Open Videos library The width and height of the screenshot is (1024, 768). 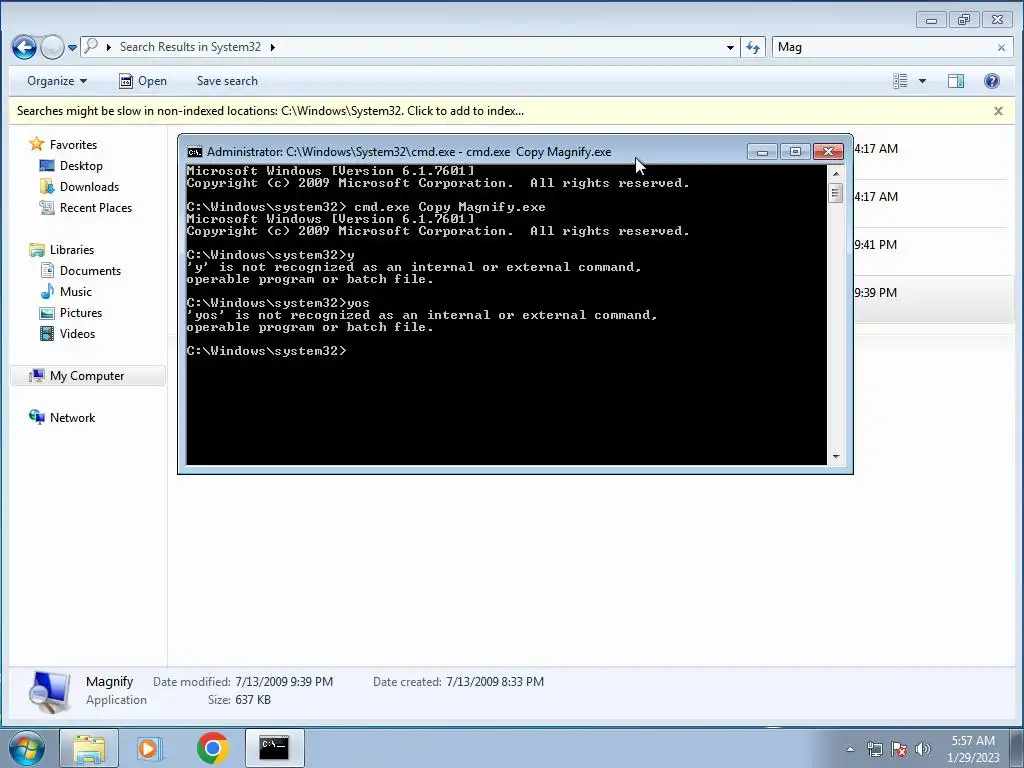coord(77,333)
